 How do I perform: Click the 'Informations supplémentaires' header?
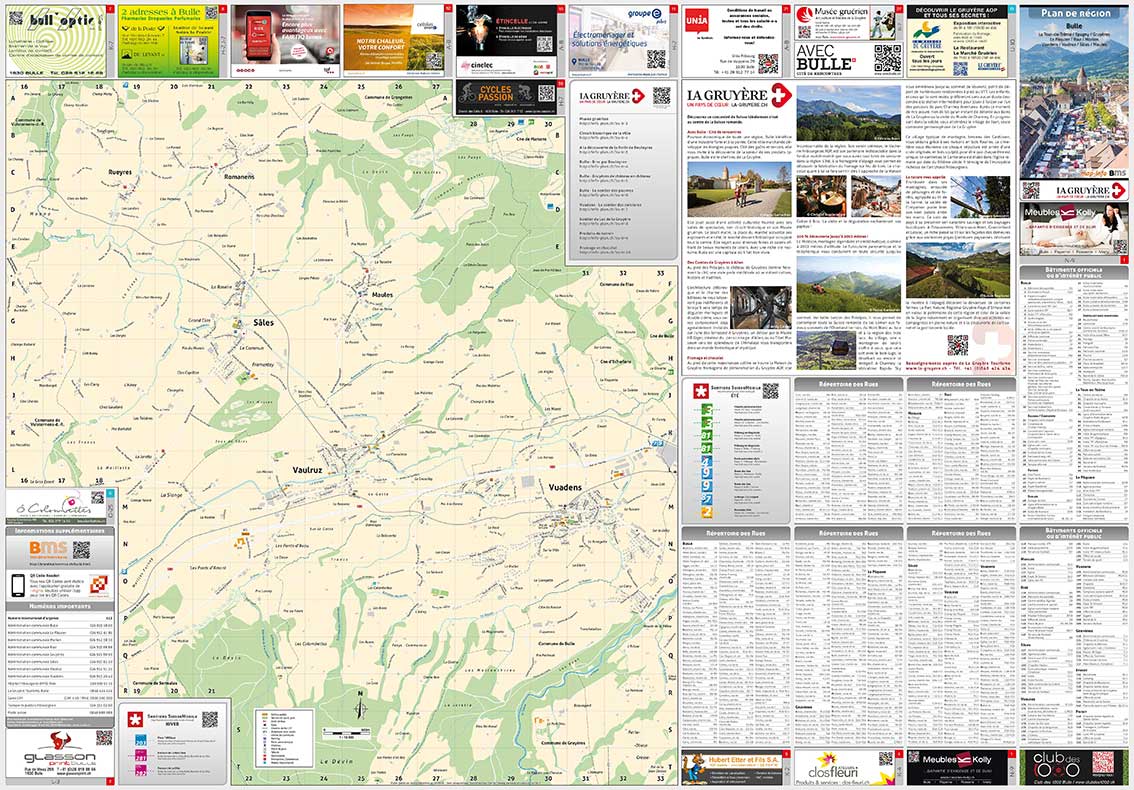point(60,530)
